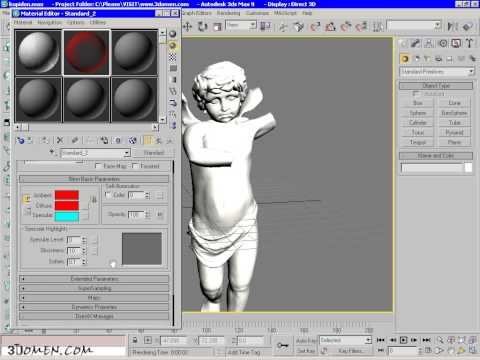Expand the Extended Parameters rollout
480x360 pixels.
pos(94,279)
